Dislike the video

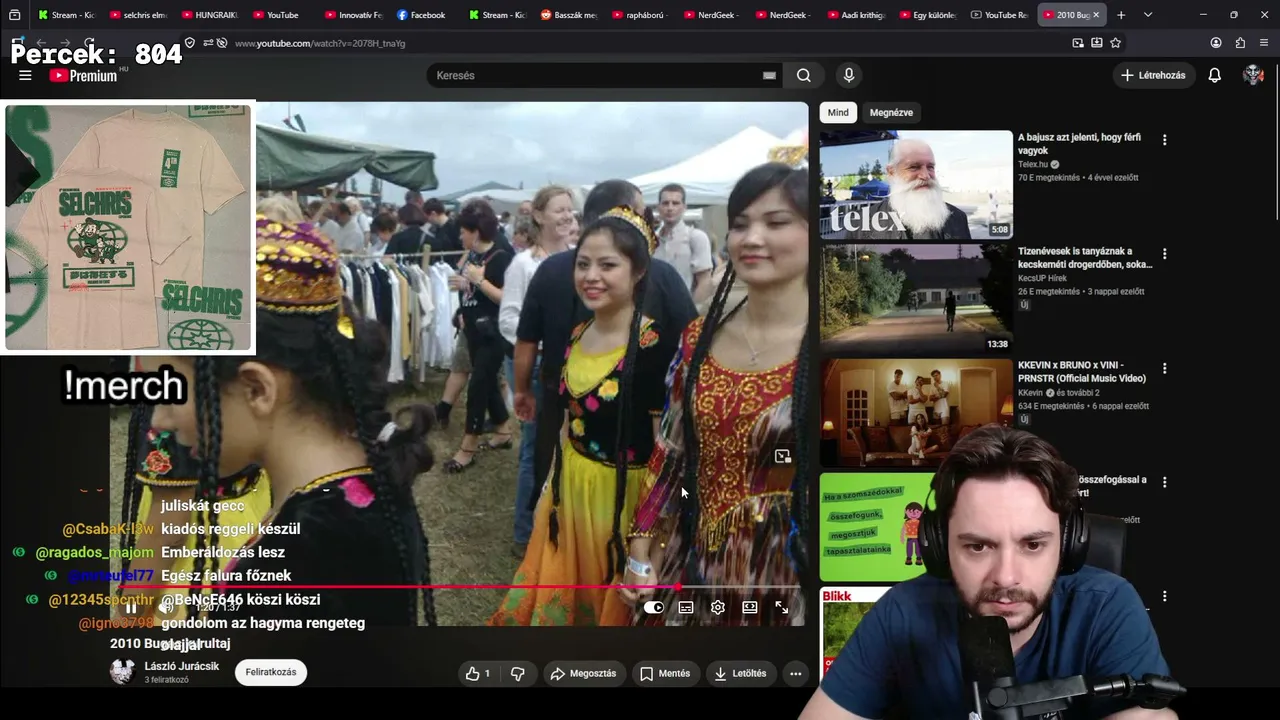[x=517, y=673]
